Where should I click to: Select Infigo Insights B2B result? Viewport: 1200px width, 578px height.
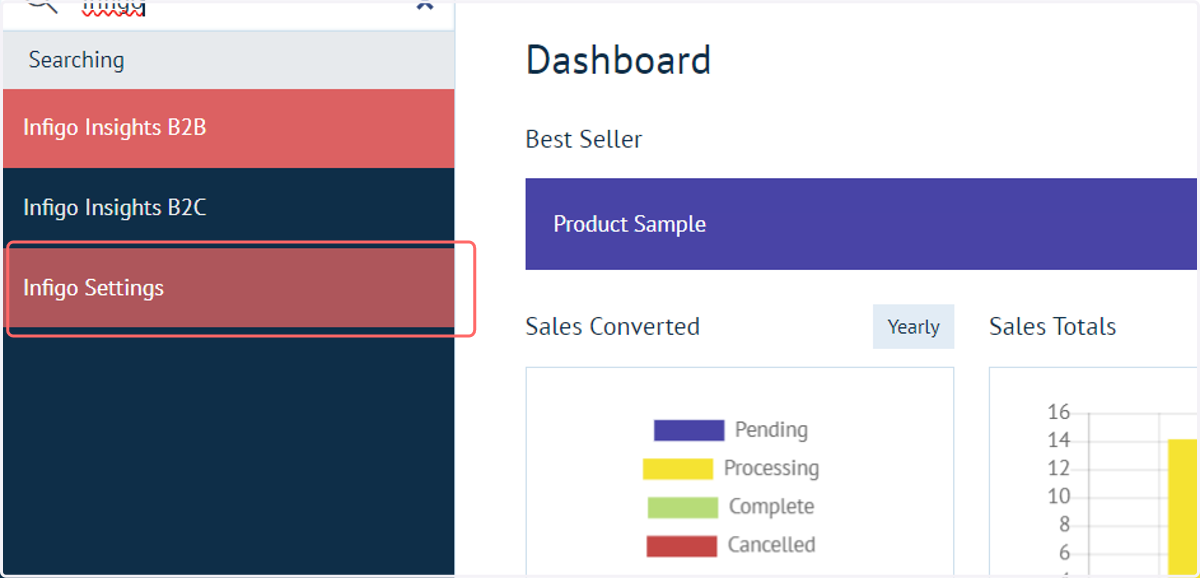pos(229,128)
